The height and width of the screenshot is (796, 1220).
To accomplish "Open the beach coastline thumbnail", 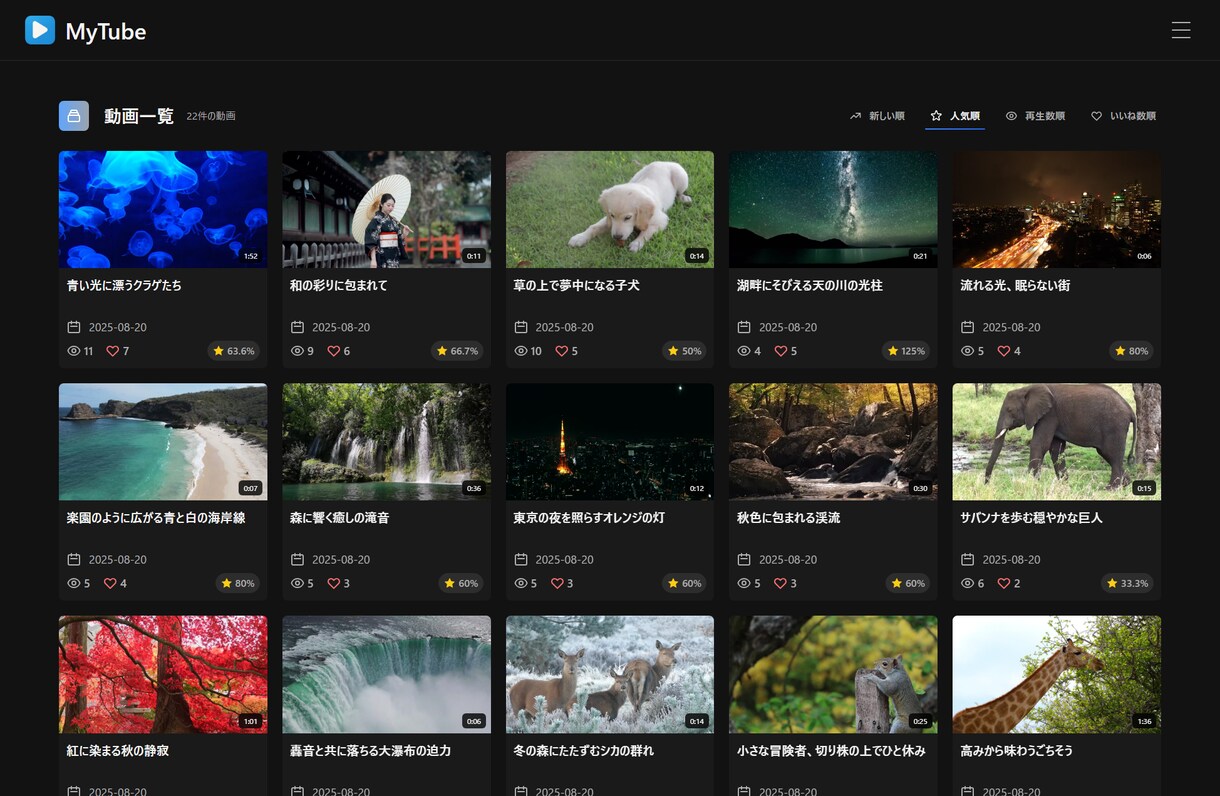I will [x=163, y=442].
